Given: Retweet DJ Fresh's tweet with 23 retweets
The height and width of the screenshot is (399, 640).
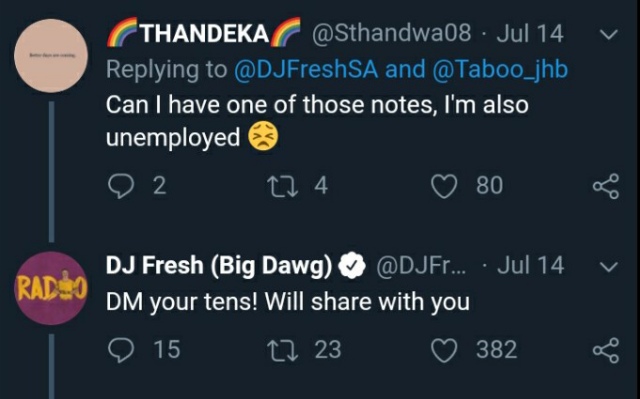Looking at the screenshot, I should pos(282,350).
